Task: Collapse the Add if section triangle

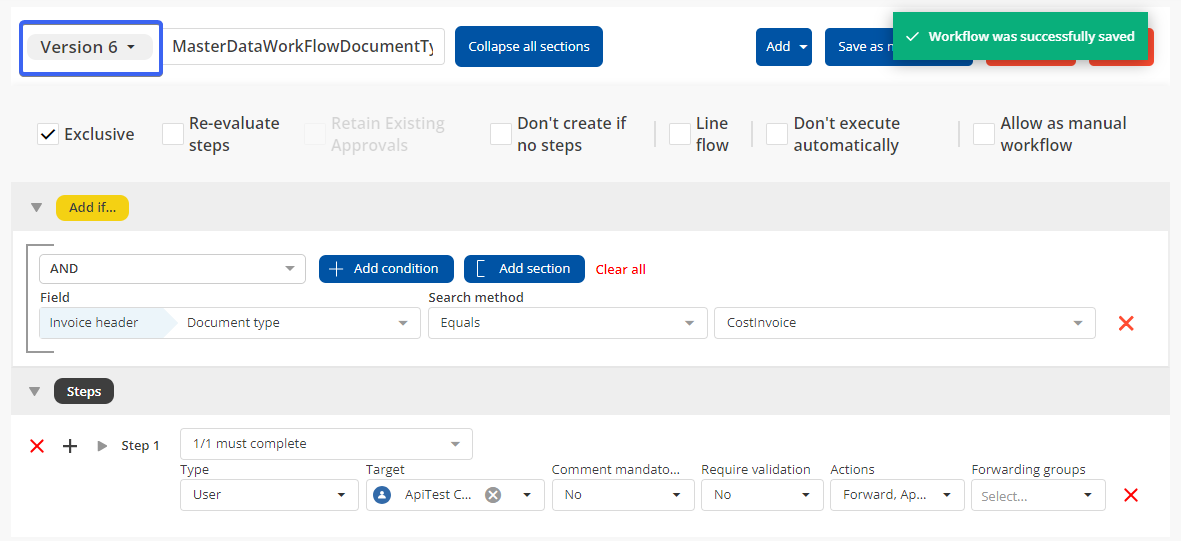Action: 36,208
